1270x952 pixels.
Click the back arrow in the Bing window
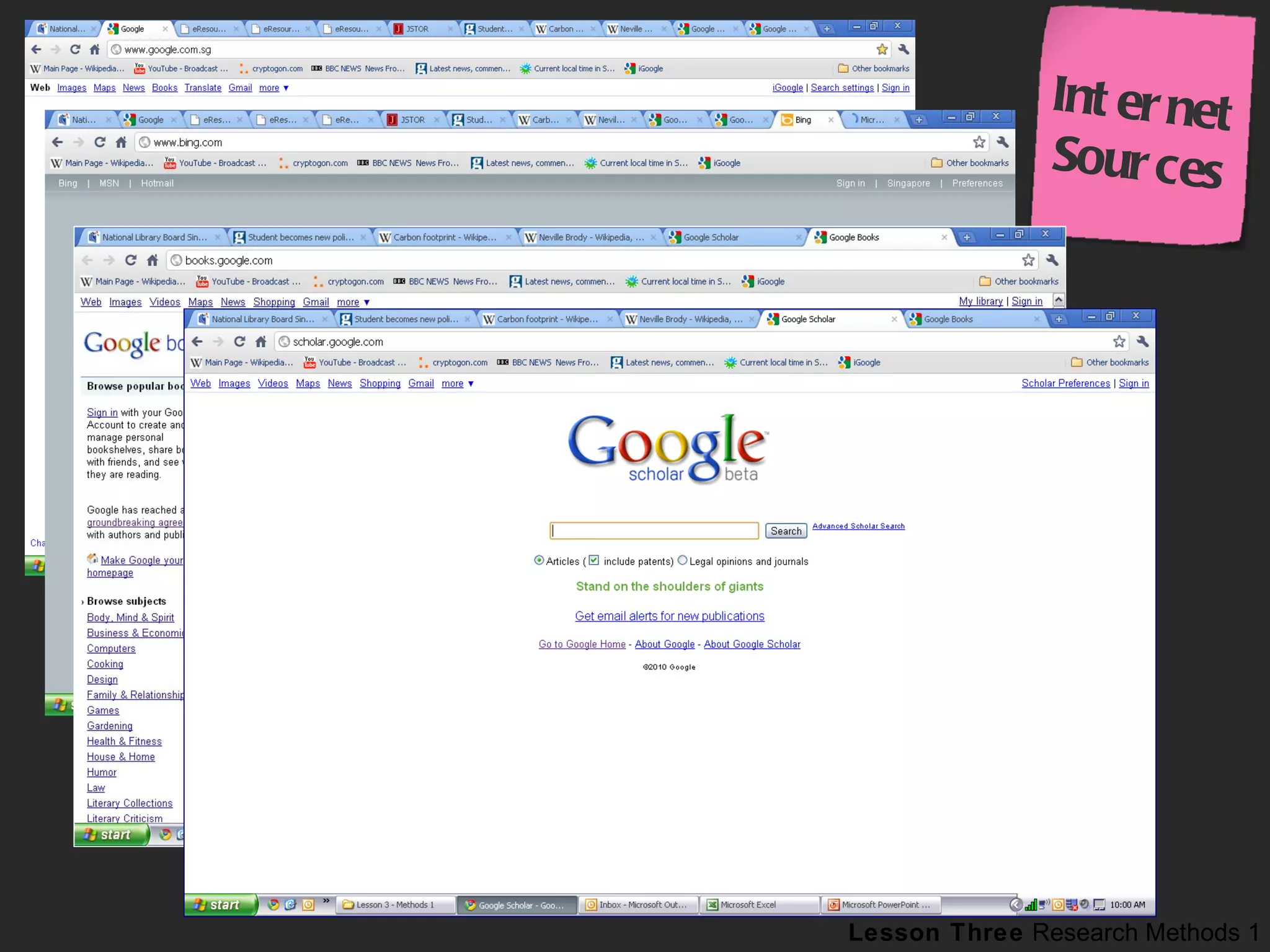58,143
